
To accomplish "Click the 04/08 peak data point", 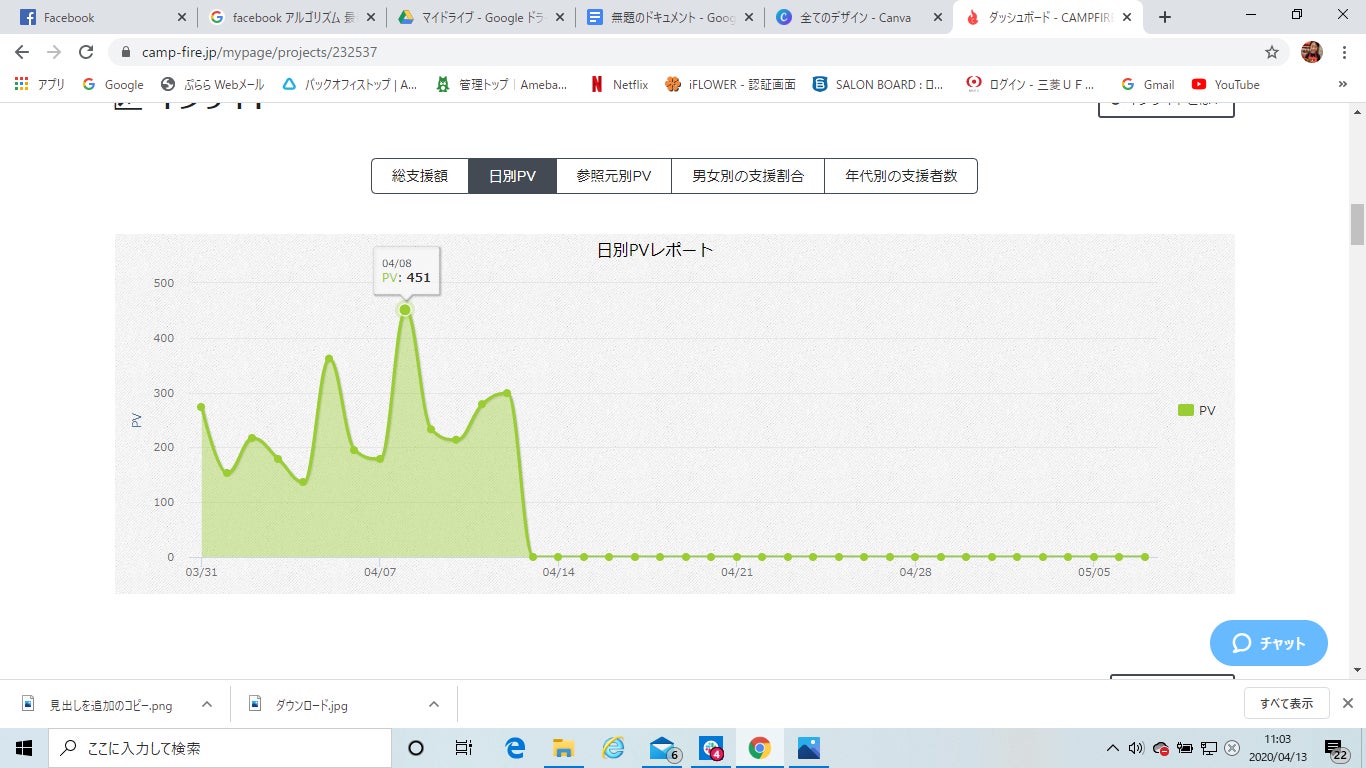I will [x=405, y=310].
